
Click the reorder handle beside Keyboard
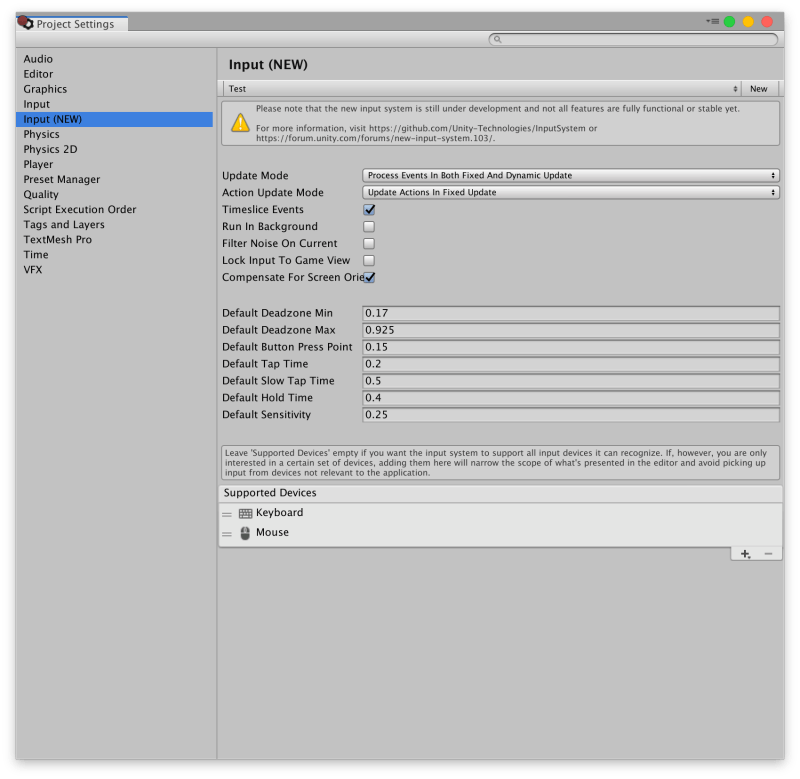click(x=227, y=512)
